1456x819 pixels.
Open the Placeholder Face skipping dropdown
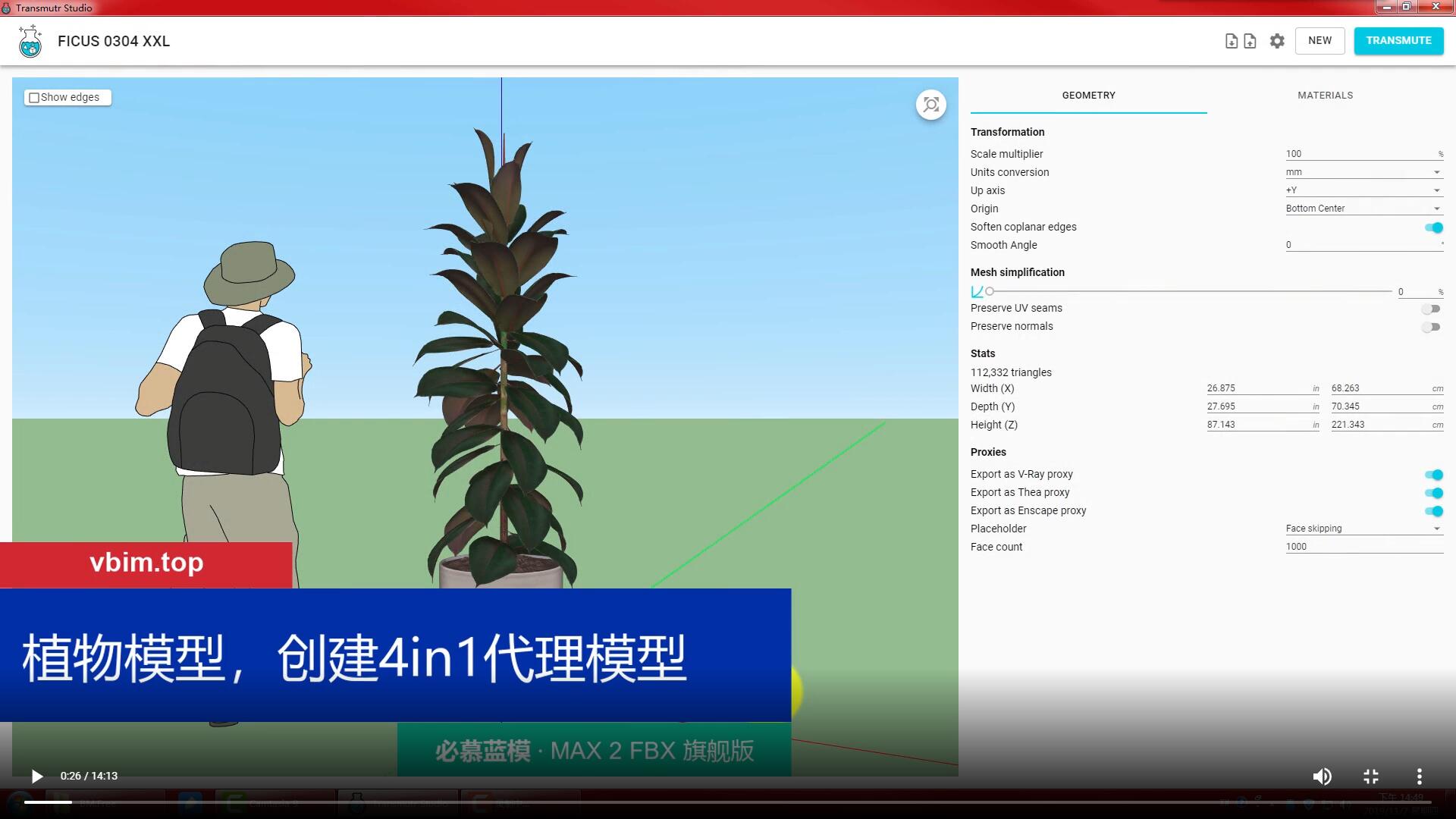point(1363,529)
